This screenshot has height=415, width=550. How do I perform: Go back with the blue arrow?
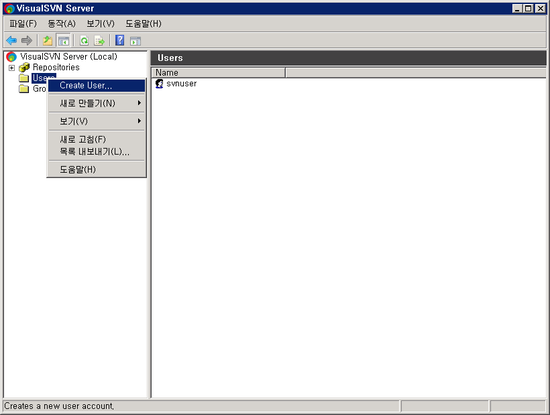(11, 41)
